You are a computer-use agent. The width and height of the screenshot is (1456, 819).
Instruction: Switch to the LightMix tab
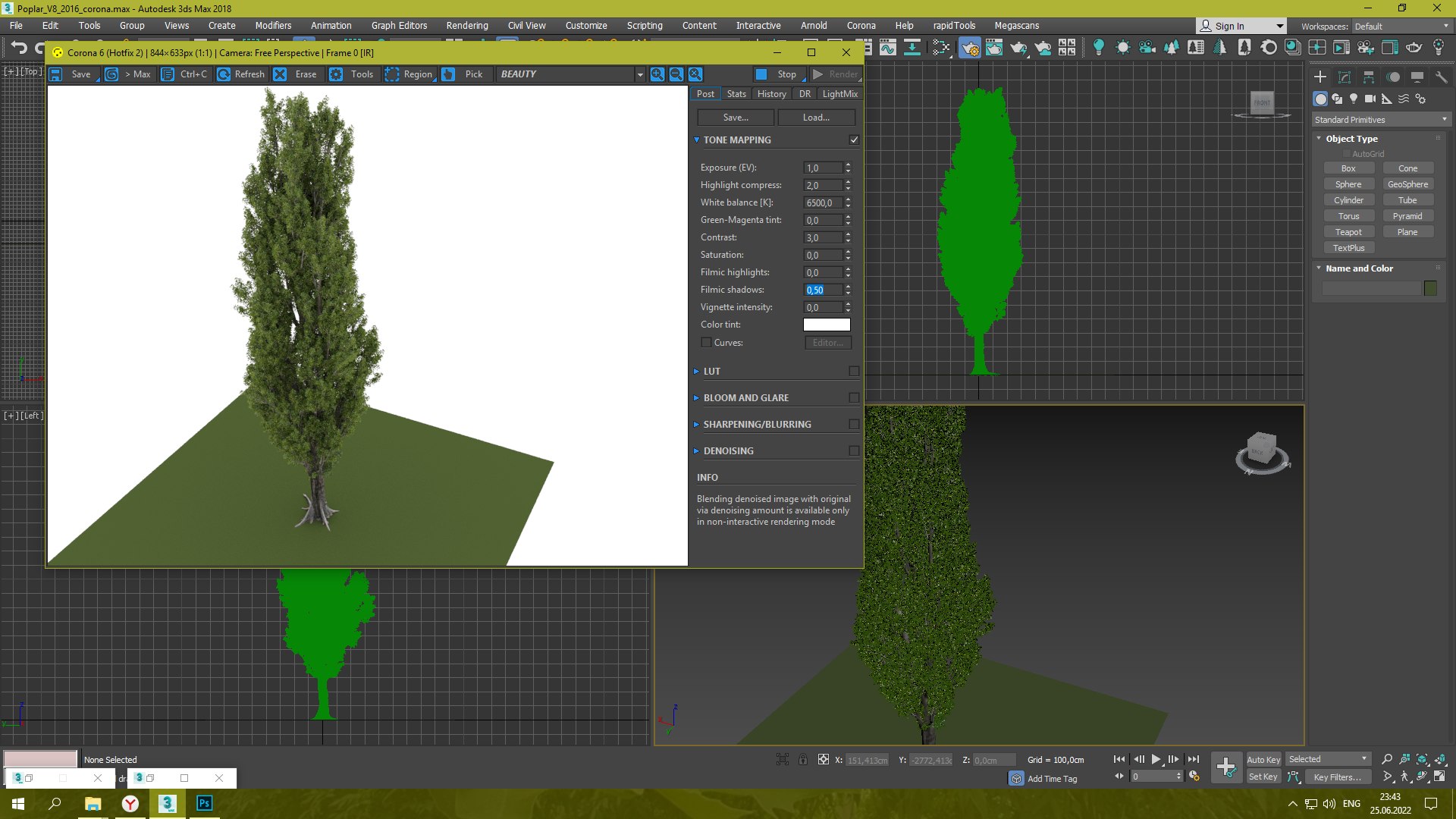tap(839, 94)
